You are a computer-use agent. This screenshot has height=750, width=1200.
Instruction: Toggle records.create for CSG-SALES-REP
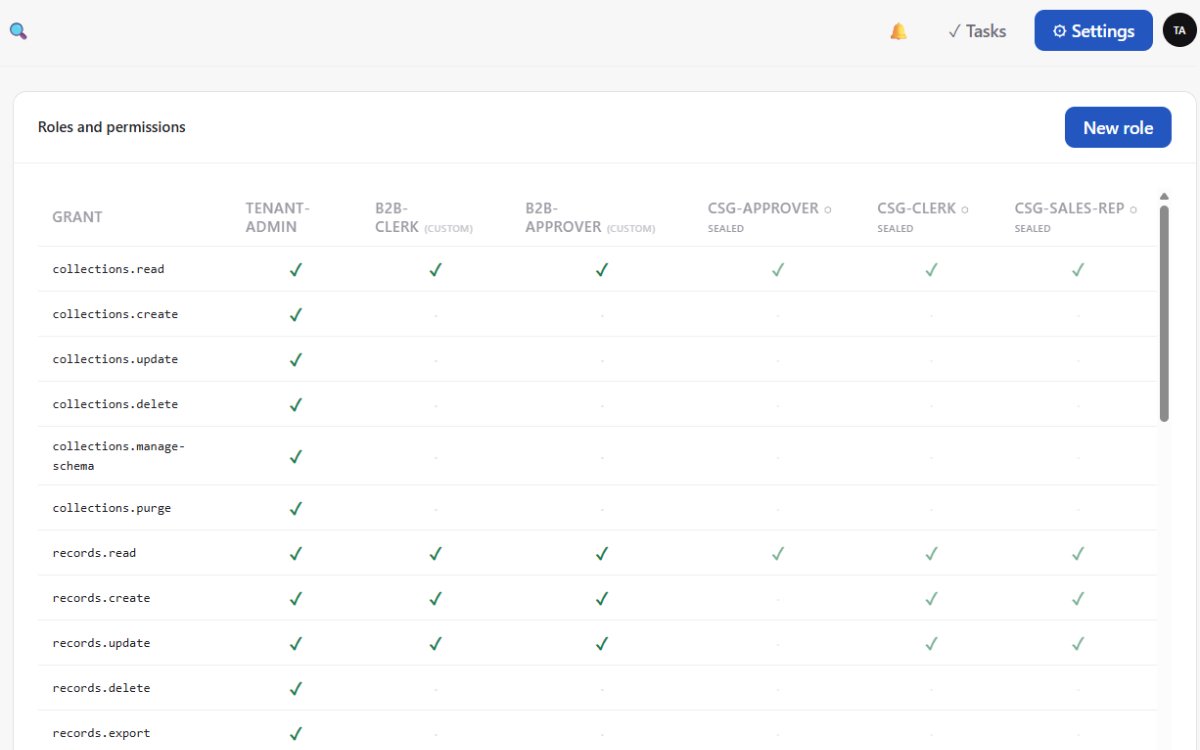(1077, 598)
